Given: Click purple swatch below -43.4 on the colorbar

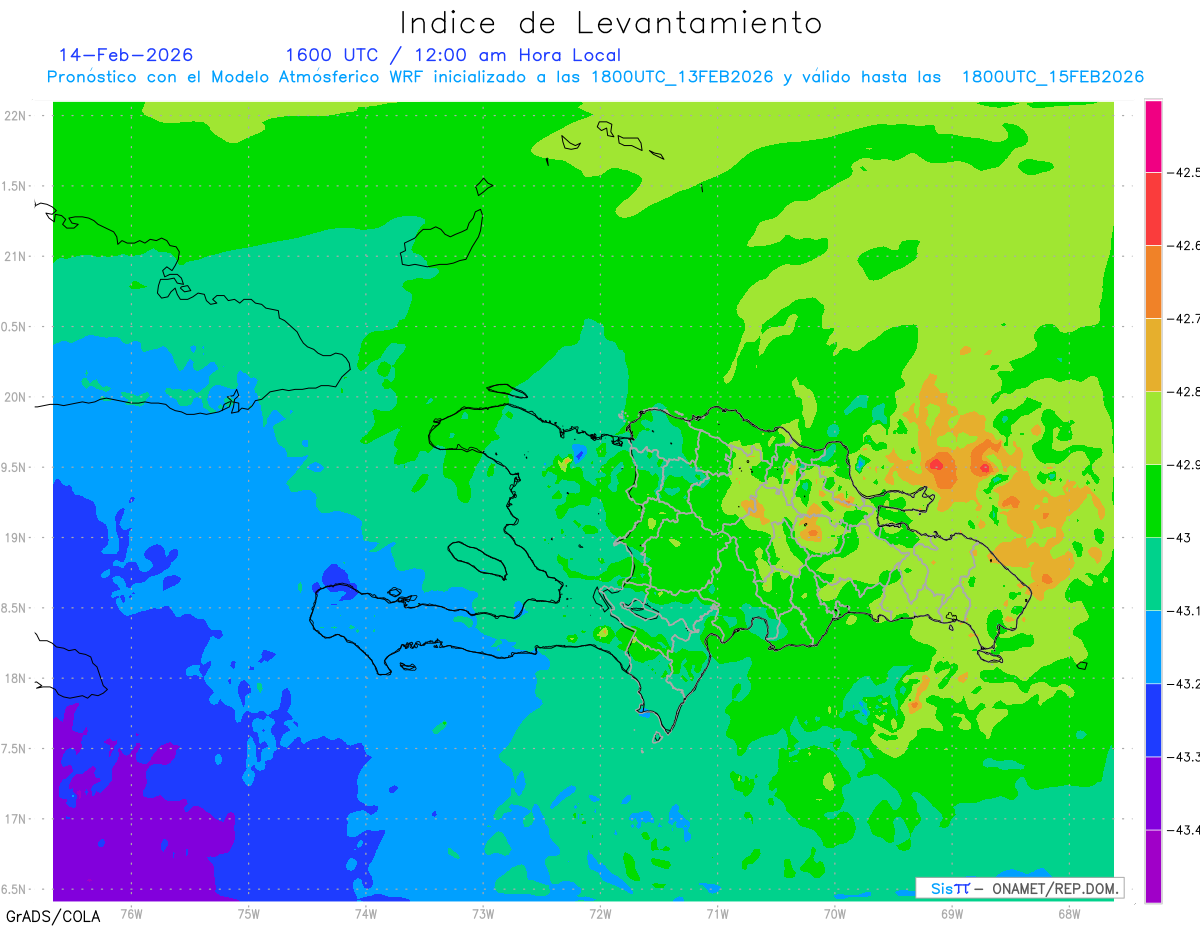Looking at the screenshot, I should pos(1153,866).
